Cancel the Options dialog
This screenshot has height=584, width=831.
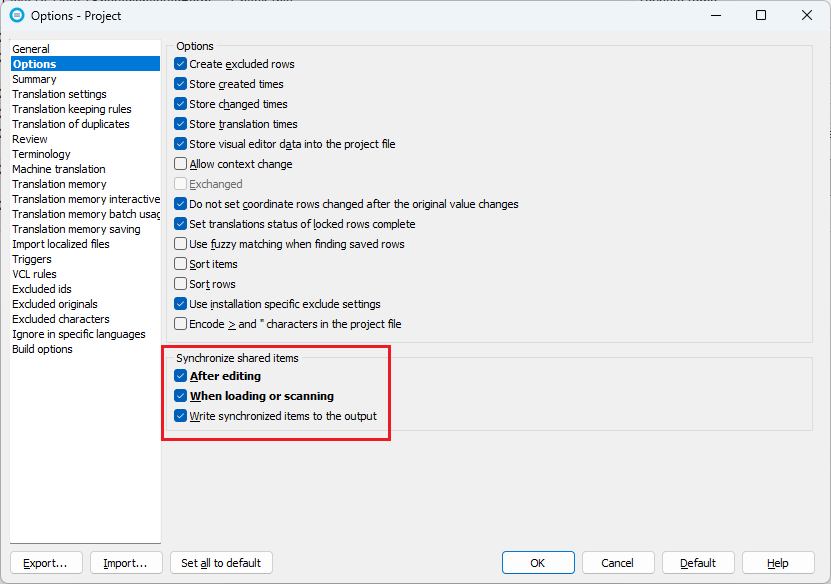tap(618, 563)
